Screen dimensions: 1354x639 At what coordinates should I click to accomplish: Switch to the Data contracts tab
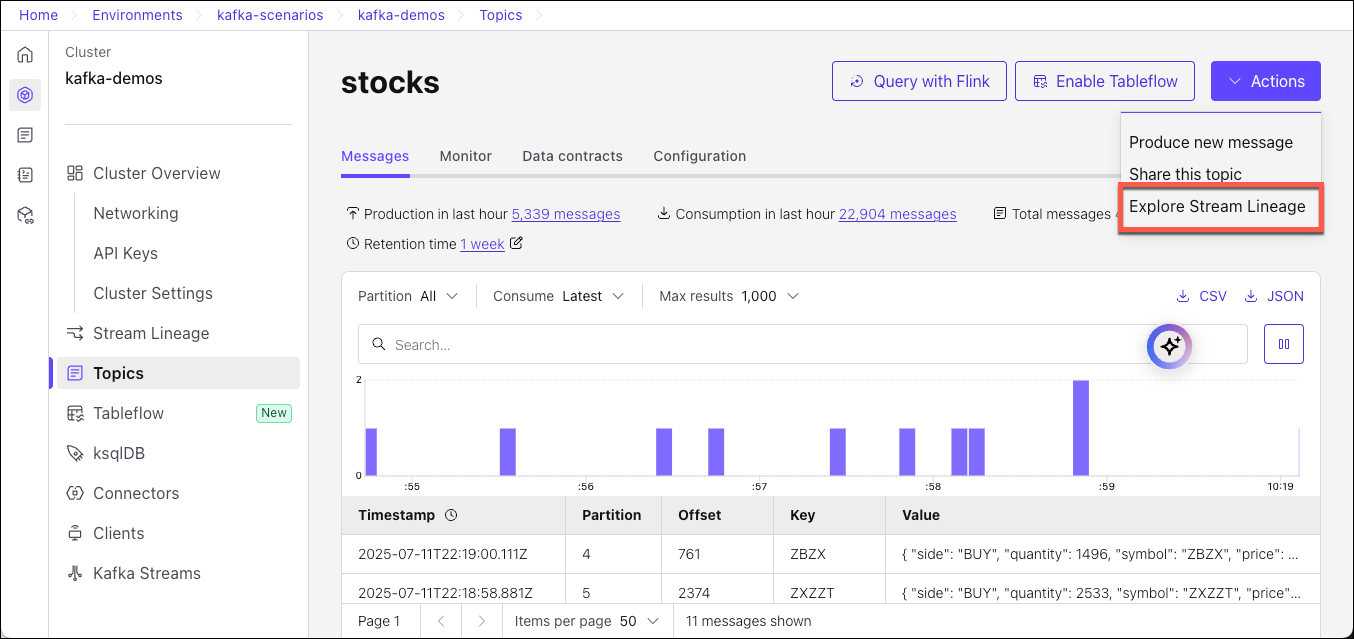(572, 156)
